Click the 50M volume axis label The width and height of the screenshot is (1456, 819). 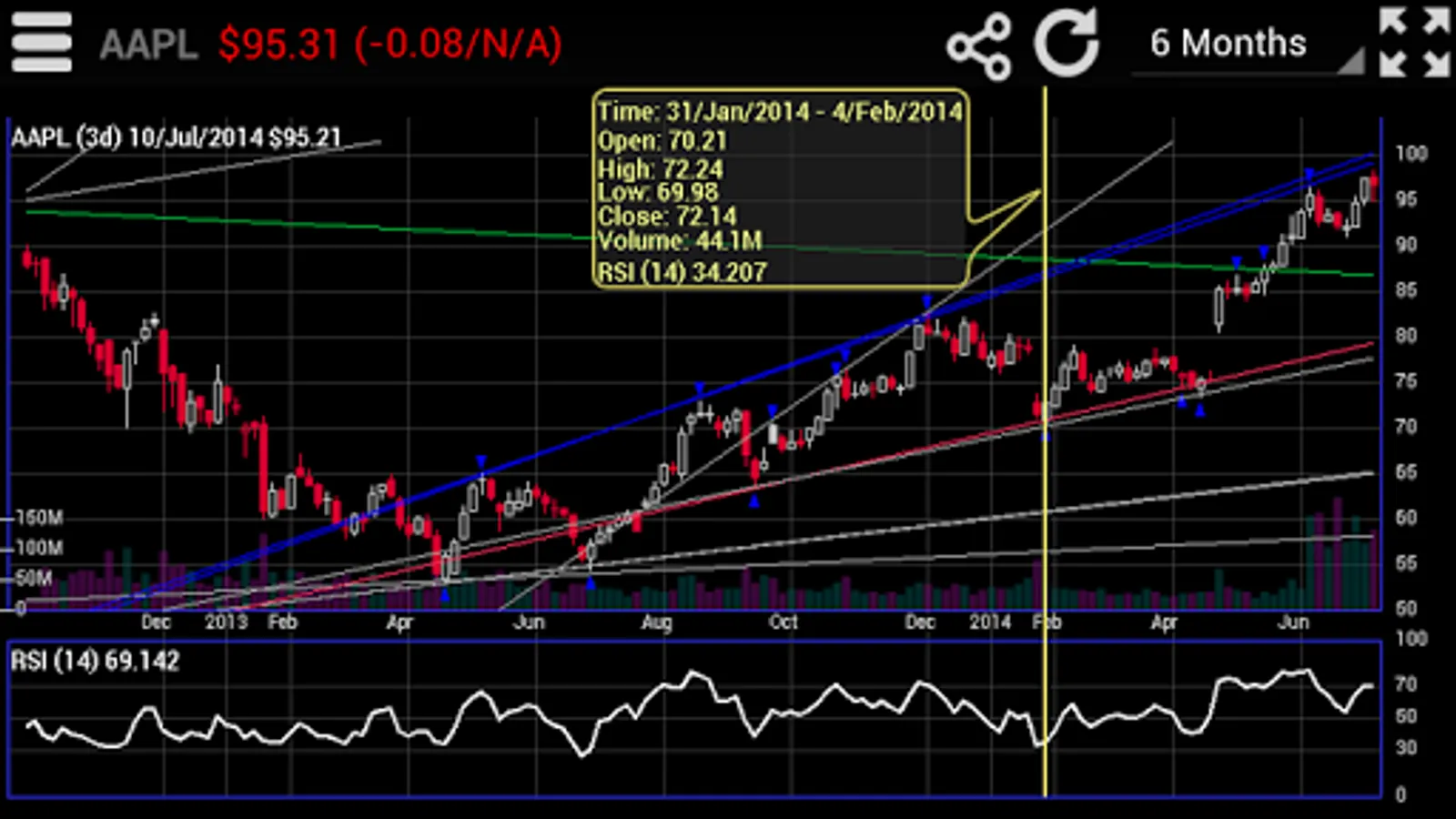point(34,578)
